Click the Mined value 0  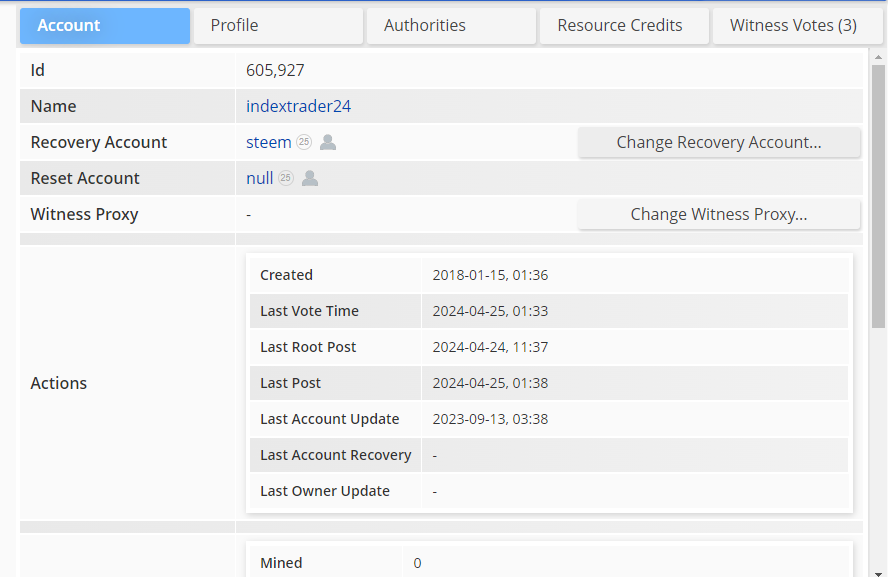pos(417,563)
